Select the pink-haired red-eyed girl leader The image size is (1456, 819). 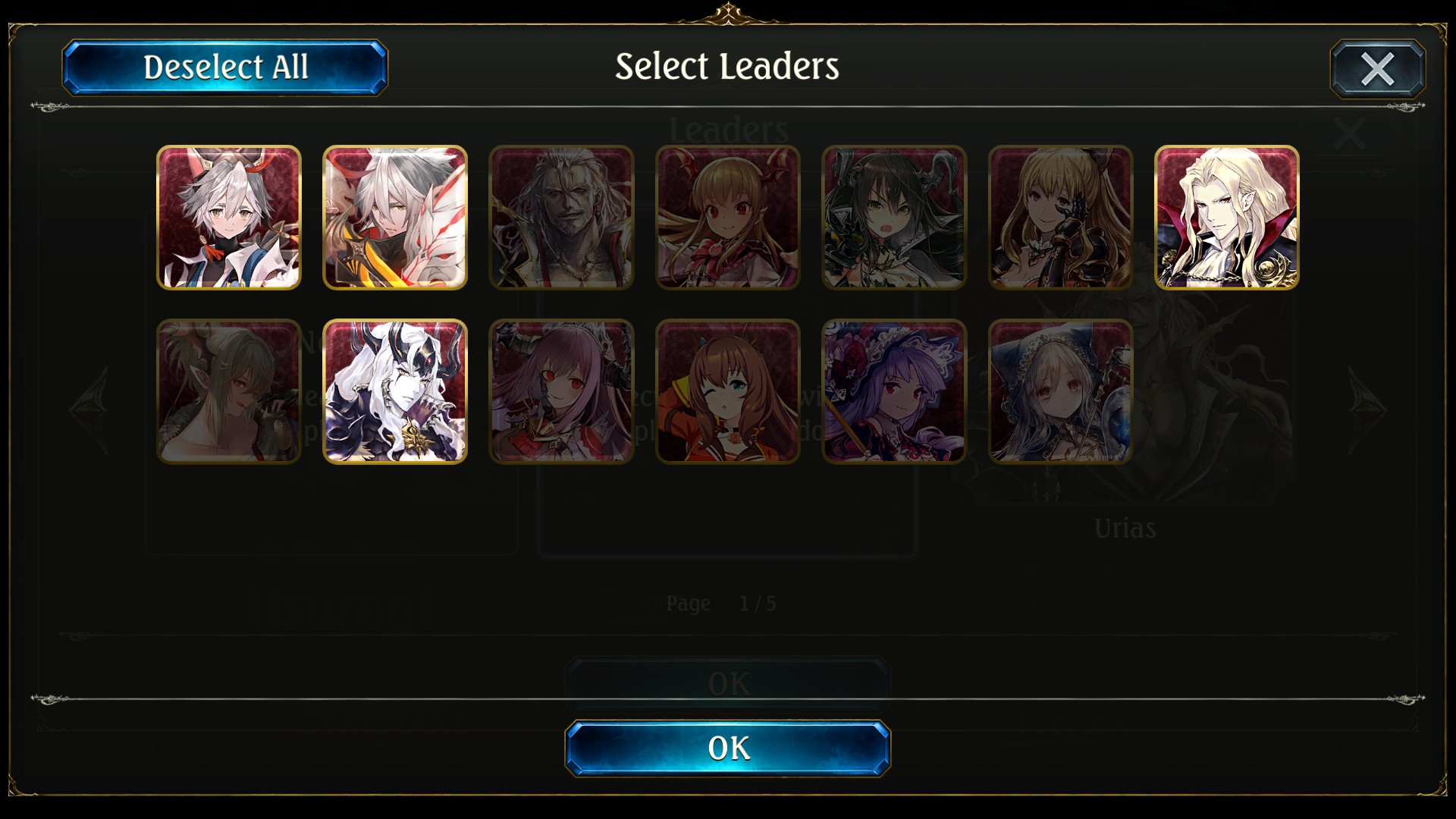click(x=561, y=391)
